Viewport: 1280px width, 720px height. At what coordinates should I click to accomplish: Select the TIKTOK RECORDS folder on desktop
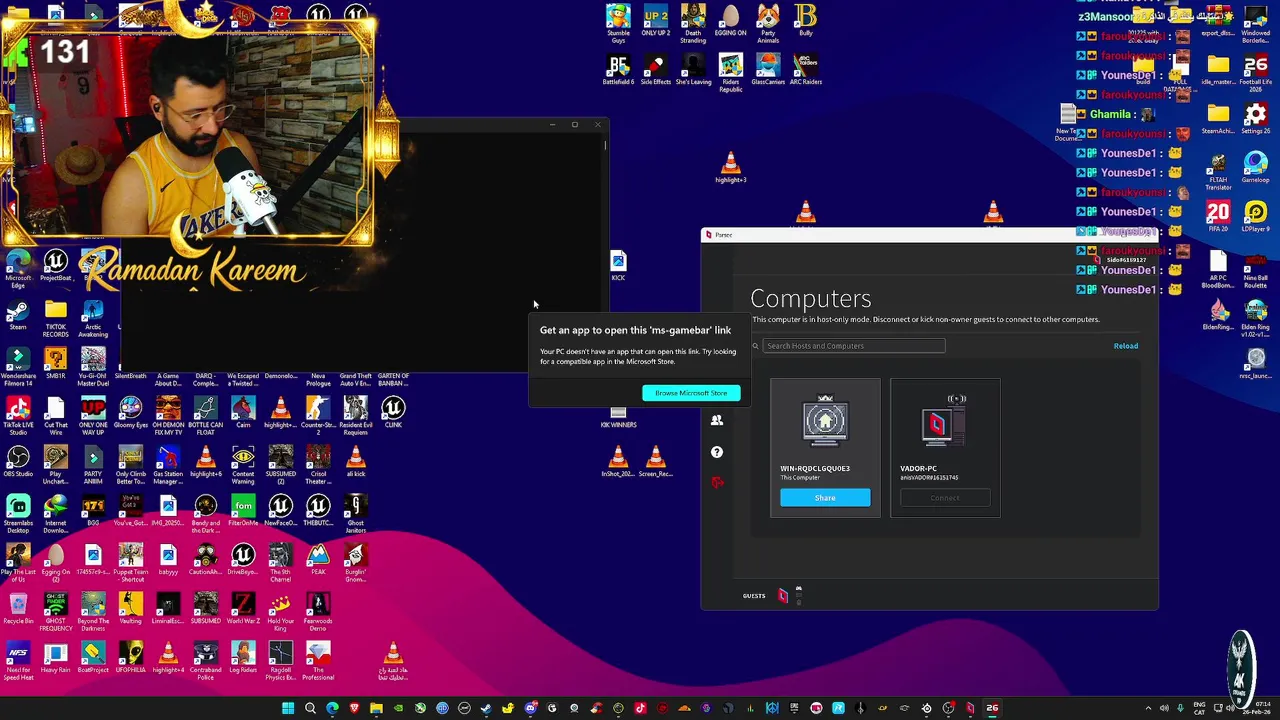click(x=55, y=319)
